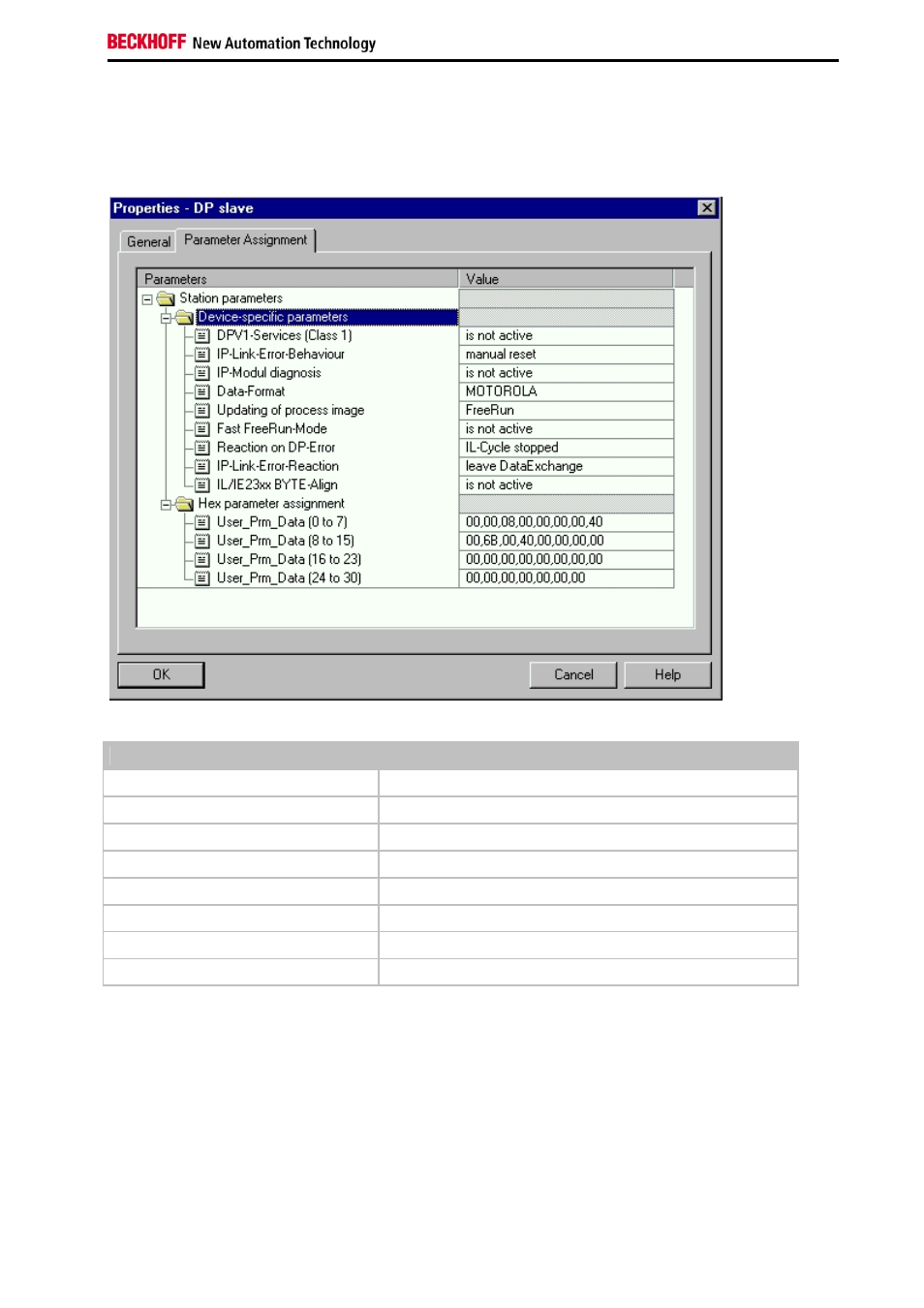The height and width of the screenshot is (1308, 924).
Task: Open the Parameter Assignment tab
Action: click(246, 239)
